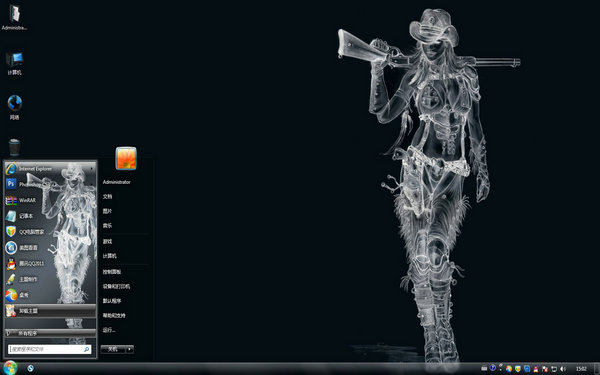Click the Start menu search programs field
Viewport: 600px width, 375px height.
click(49, 349)
